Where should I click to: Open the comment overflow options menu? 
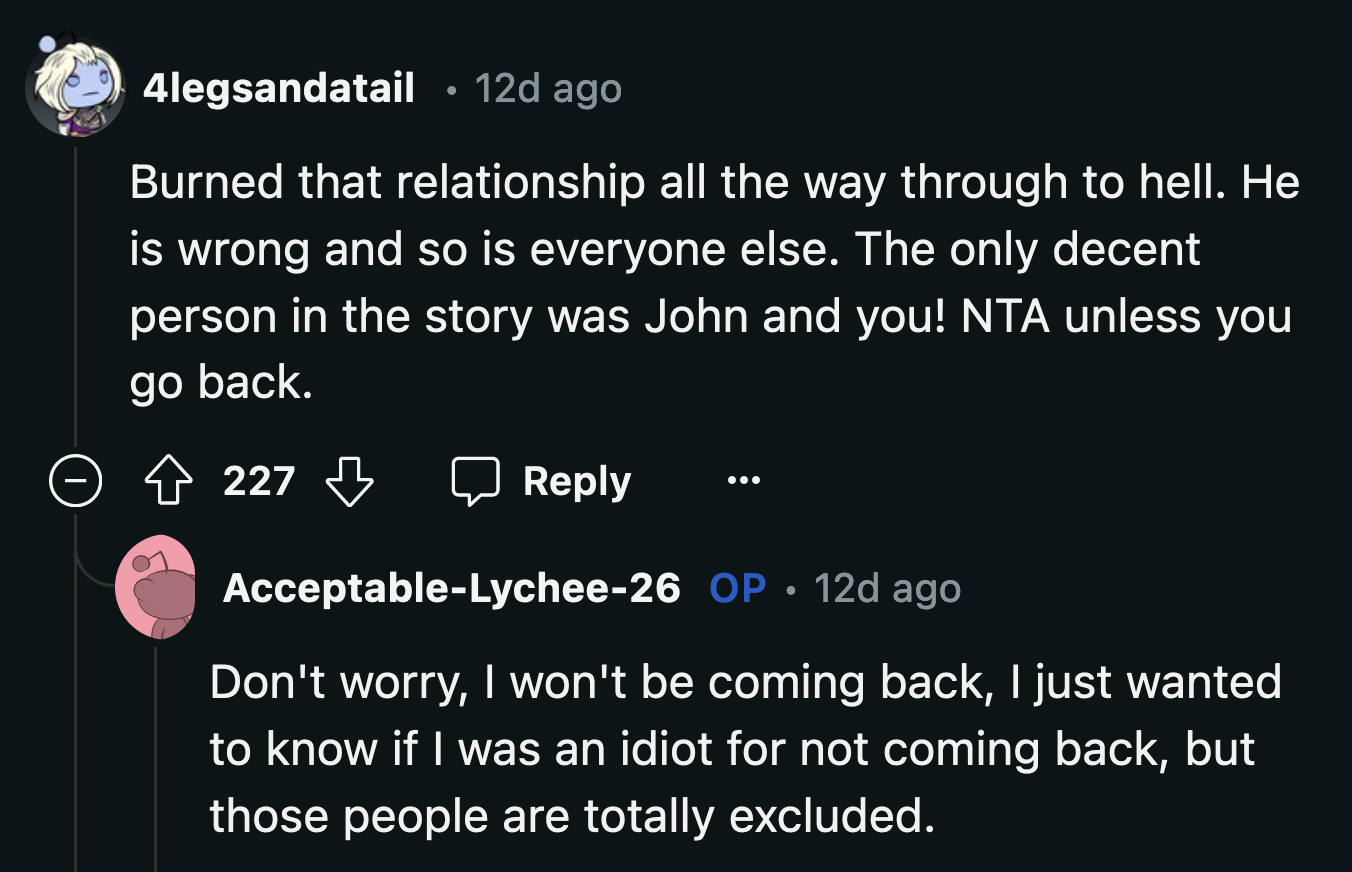tap(743, 480)
